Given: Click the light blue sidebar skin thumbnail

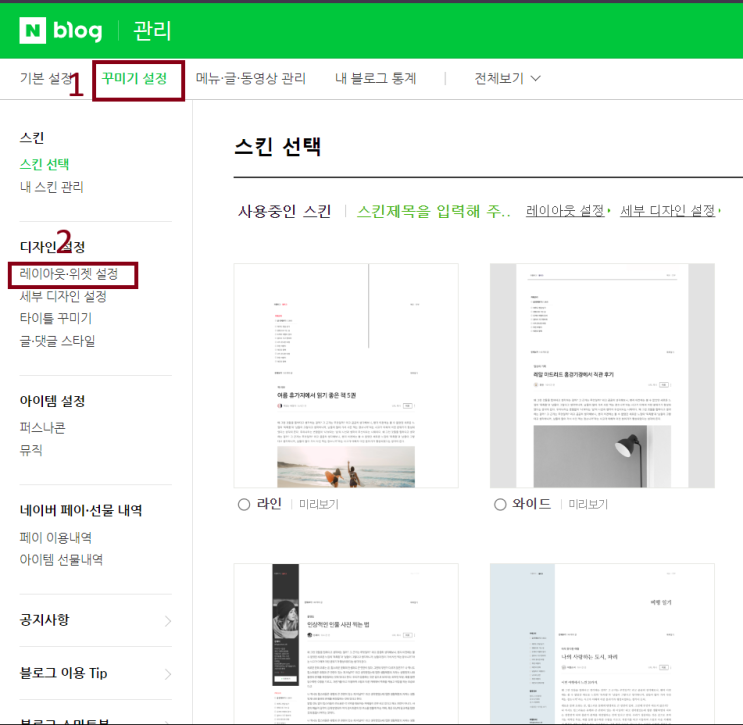Looking at the screenshot, I should click(x=602, y=643).
